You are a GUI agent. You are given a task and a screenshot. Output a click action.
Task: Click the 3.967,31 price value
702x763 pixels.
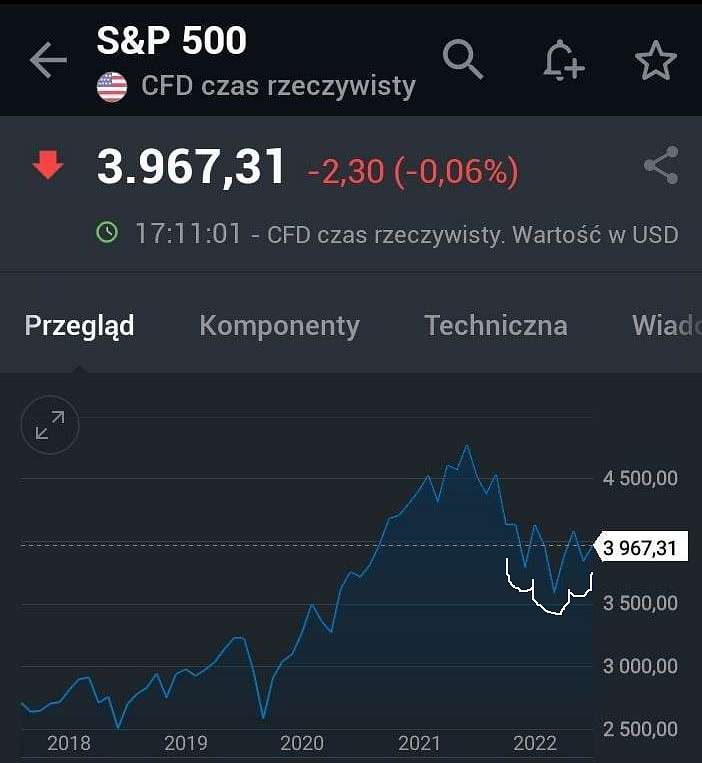[191, 166]
